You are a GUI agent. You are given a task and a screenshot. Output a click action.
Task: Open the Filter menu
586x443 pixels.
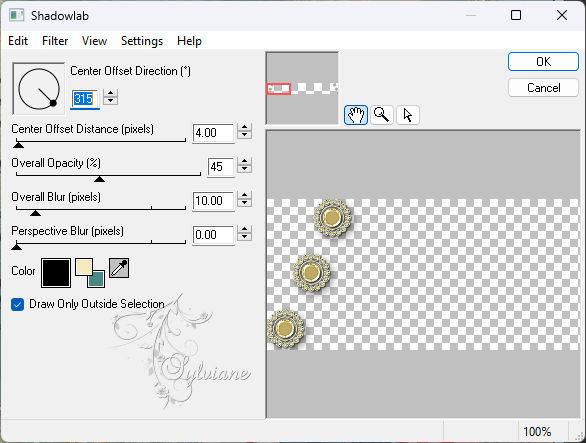coord(55,41)
